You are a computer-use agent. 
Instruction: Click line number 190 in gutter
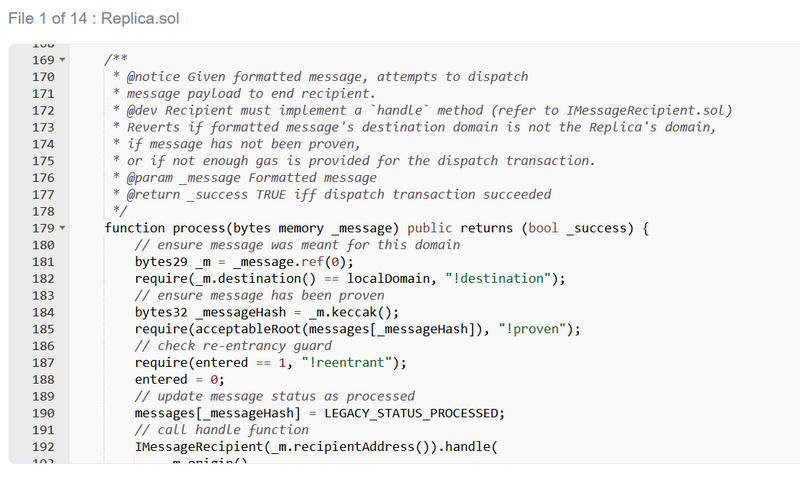[x=43, y=413]
